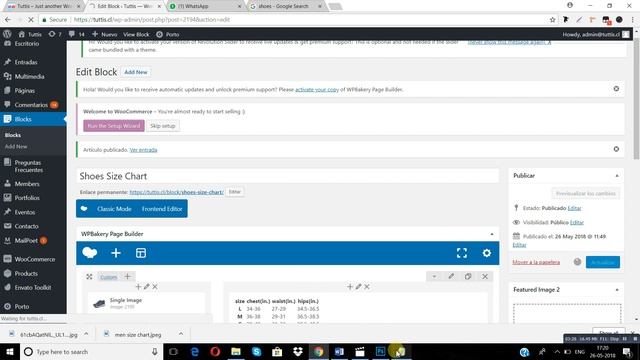Edit the Single Image column with pencil

[x=147, y=287]
